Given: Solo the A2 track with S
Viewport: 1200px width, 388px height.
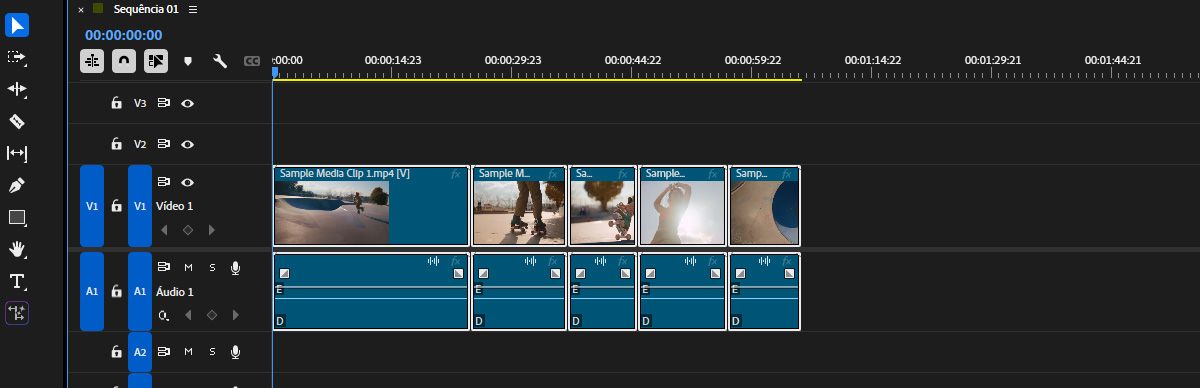Looking at the screenshot, I should click(212, 352).
